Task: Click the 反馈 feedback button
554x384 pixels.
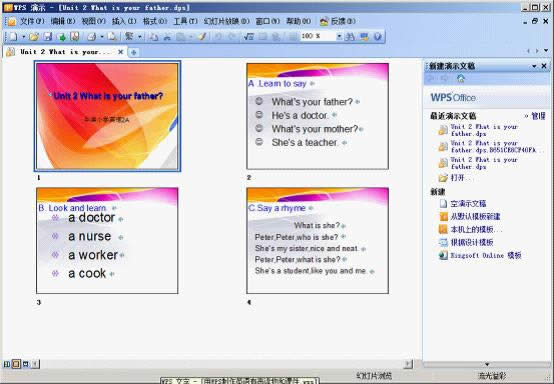Action: (337, 21)
